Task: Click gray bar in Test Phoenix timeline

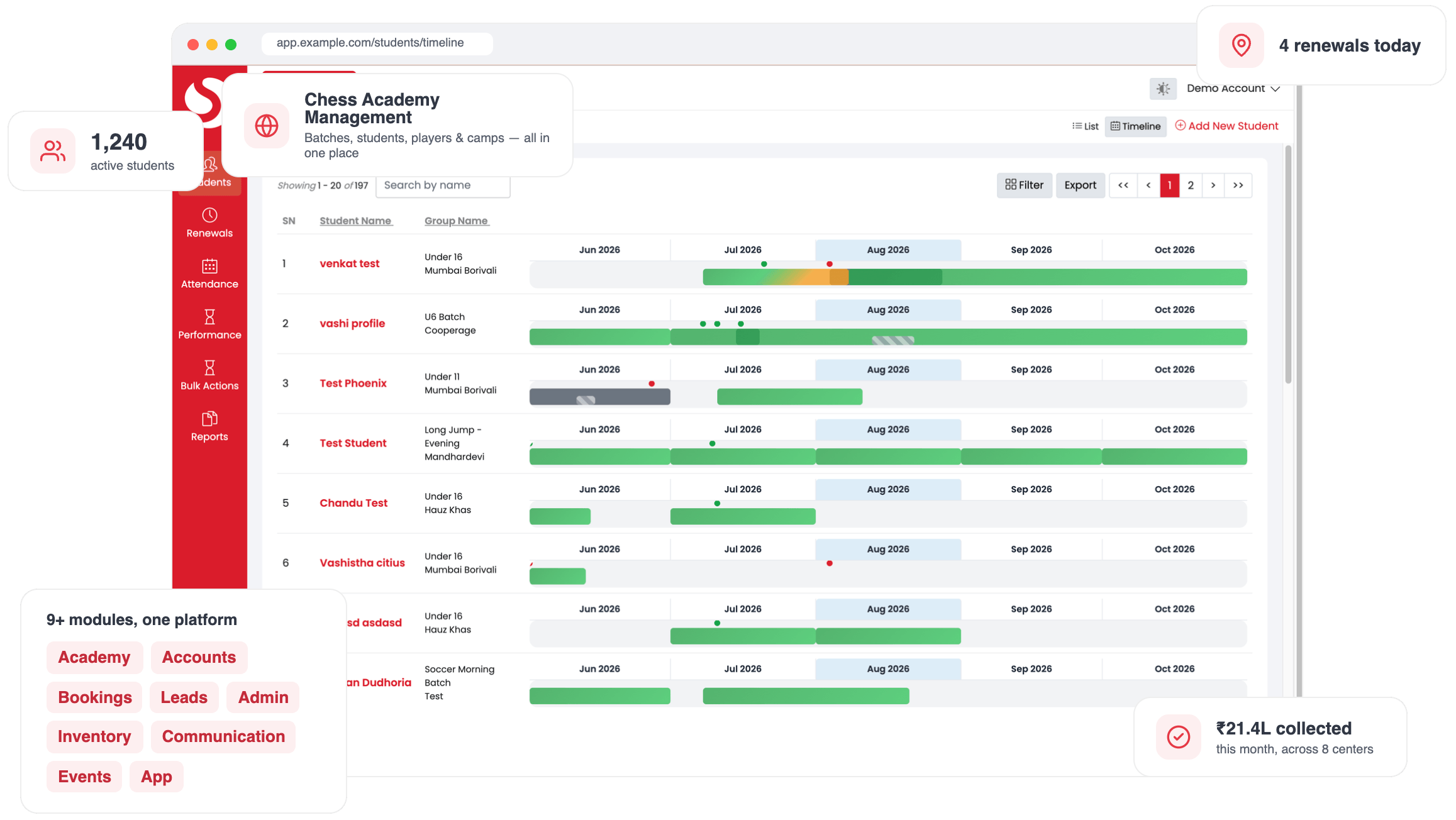Action: click(600, 397)
